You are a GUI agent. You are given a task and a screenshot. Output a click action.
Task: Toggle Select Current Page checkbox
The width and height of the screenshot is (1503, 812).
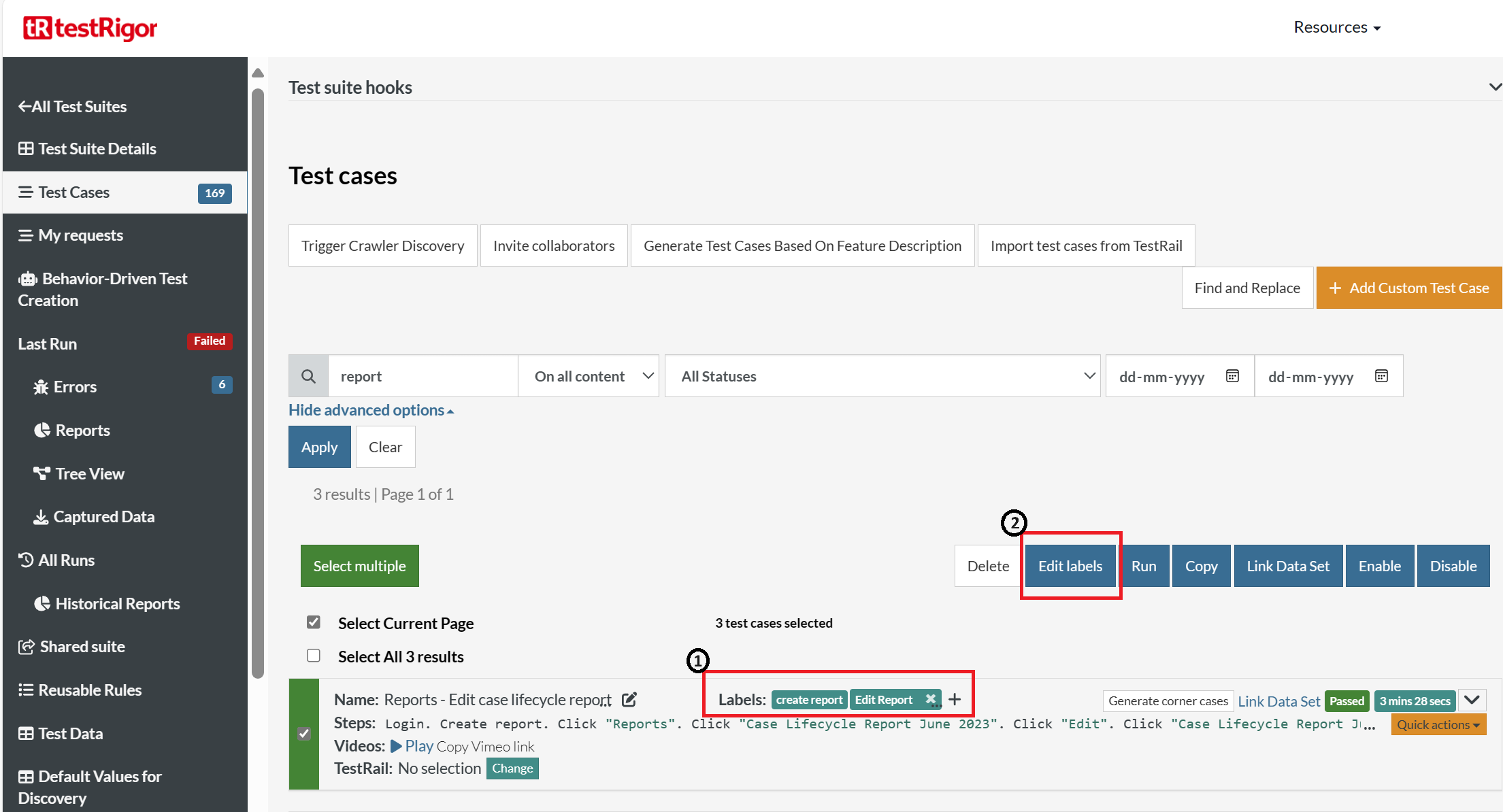coord(314,622)
